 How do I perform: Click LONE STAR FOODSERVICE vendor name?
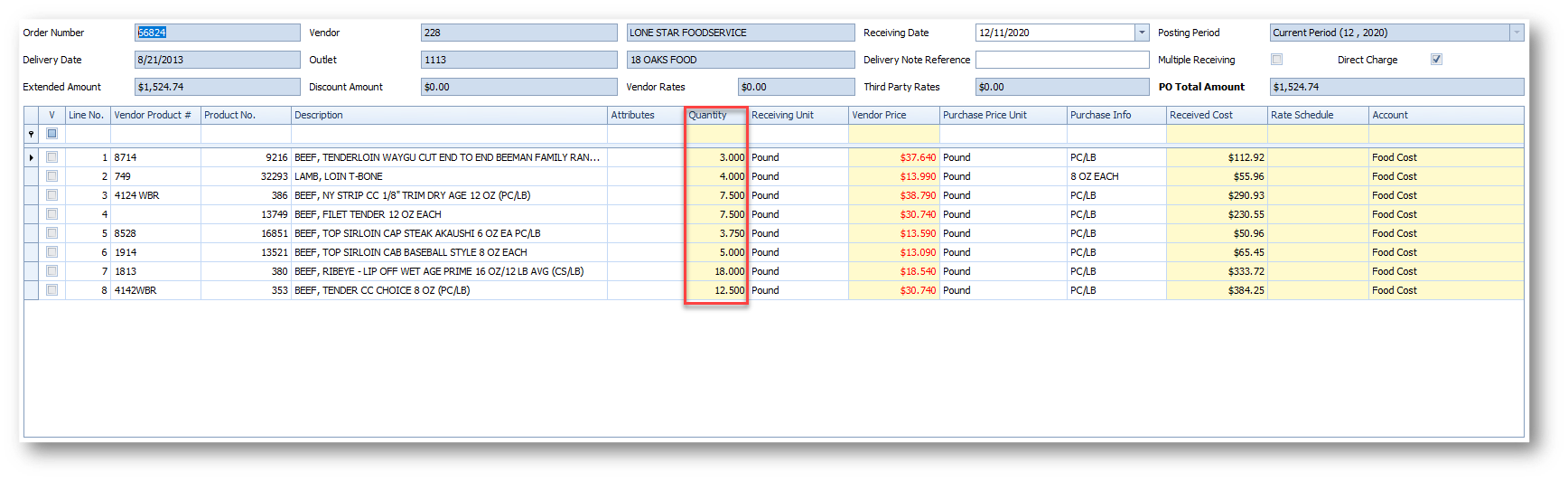[x=741, y=33]
